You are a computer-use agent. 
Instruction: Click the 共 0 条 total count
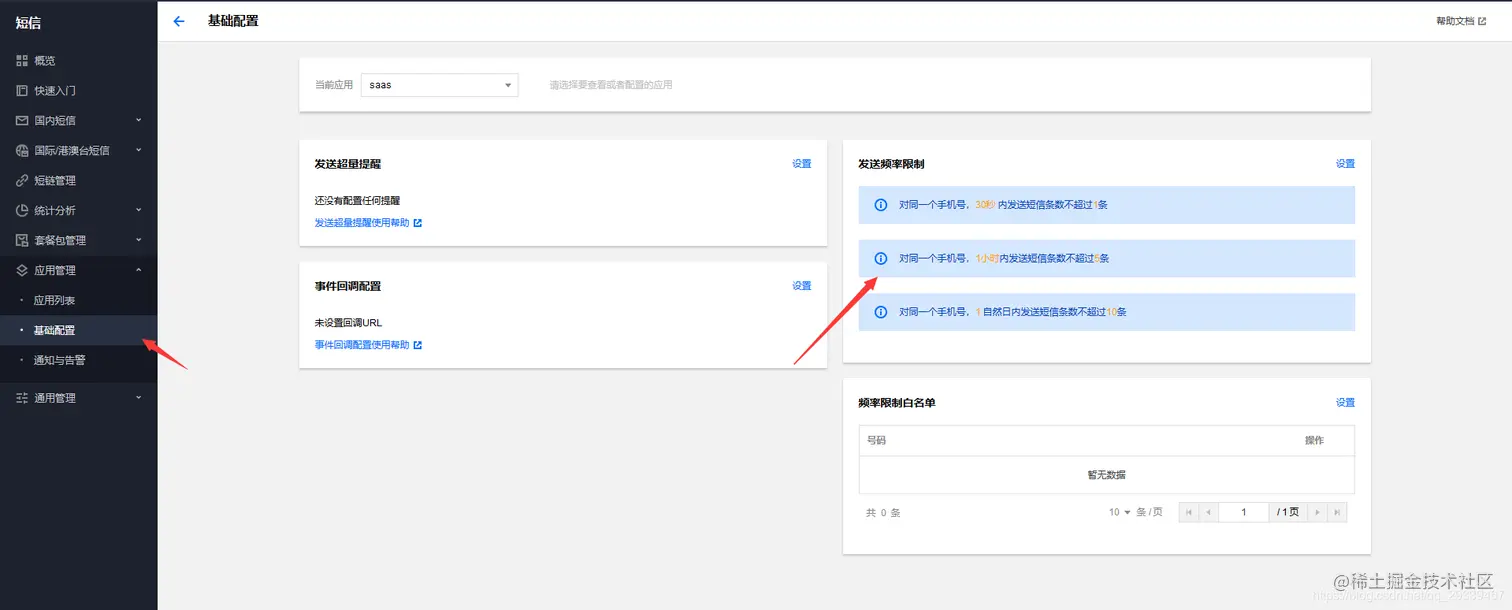pos(883,513)
